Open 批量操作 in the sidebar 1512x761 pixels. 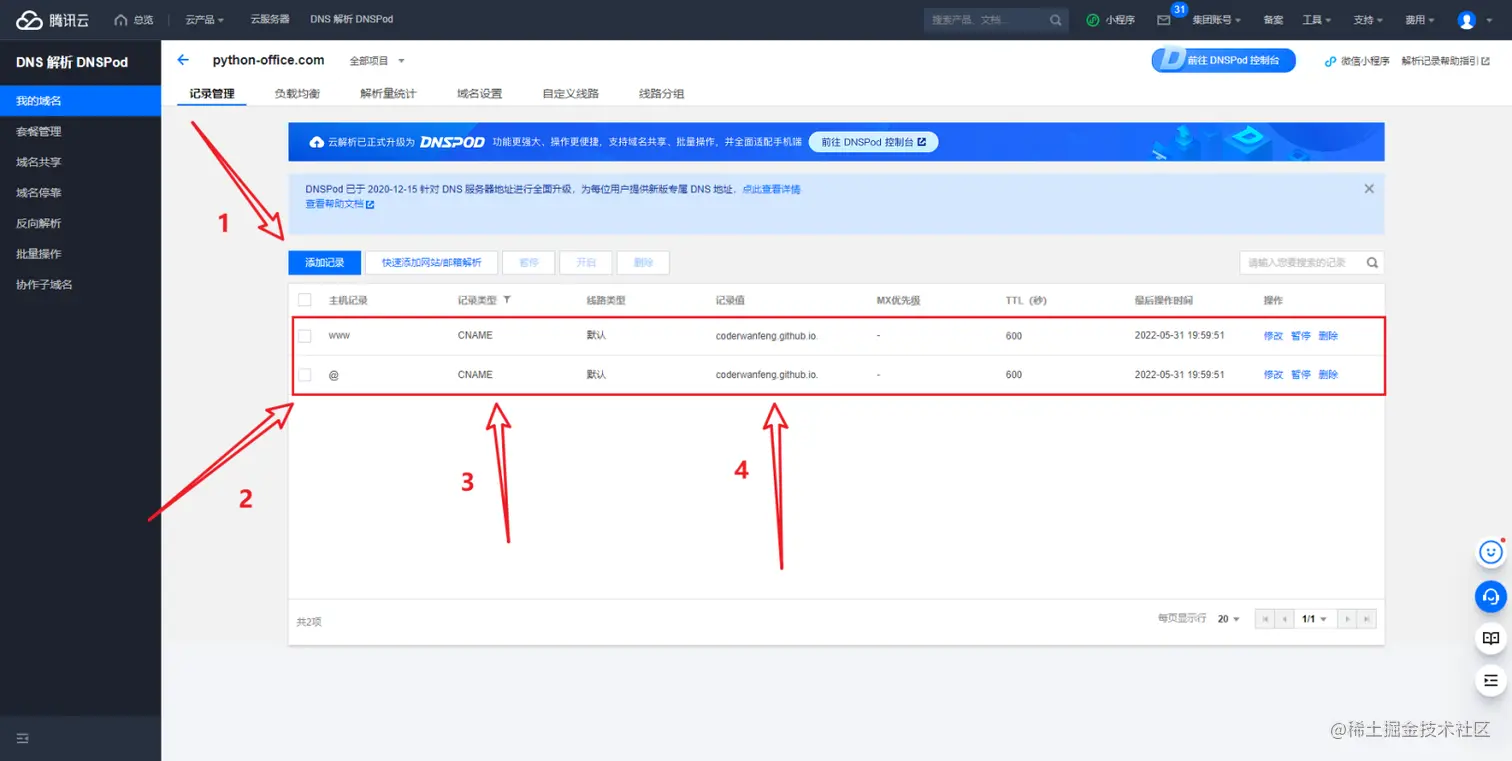point(80,254)
